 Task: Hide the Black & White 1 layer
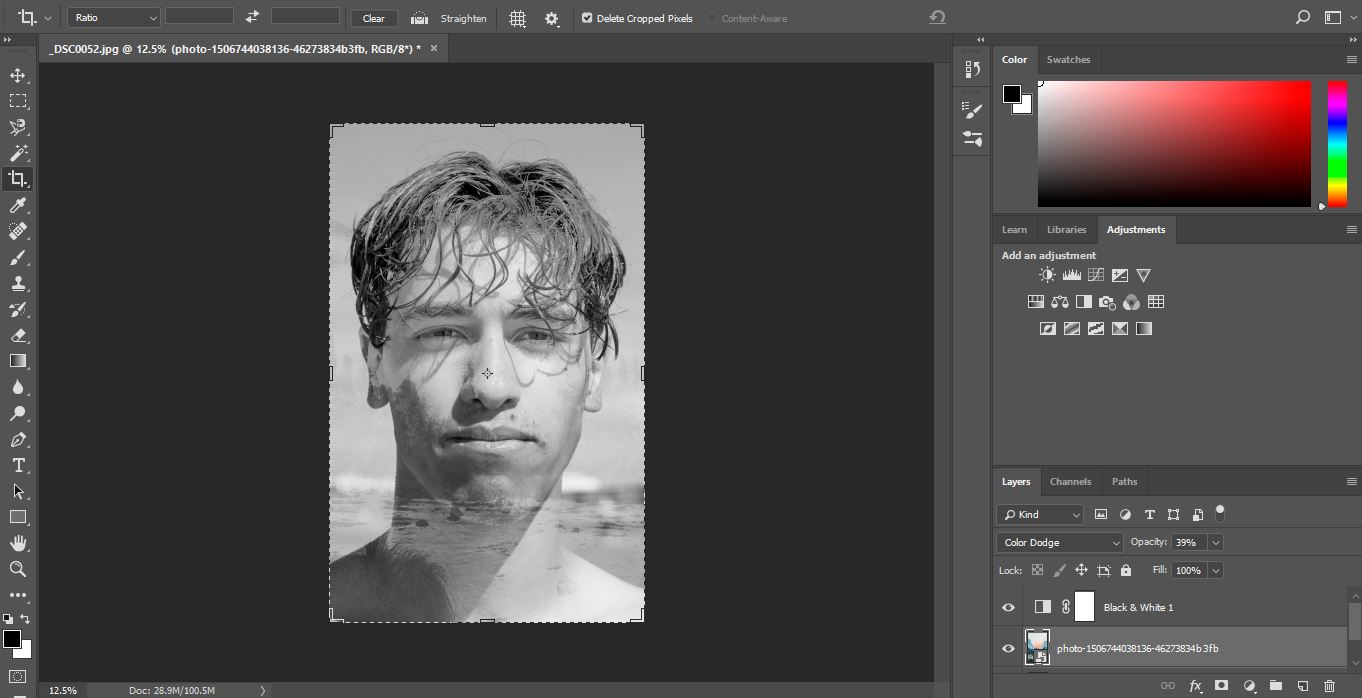coord(1008,607)
